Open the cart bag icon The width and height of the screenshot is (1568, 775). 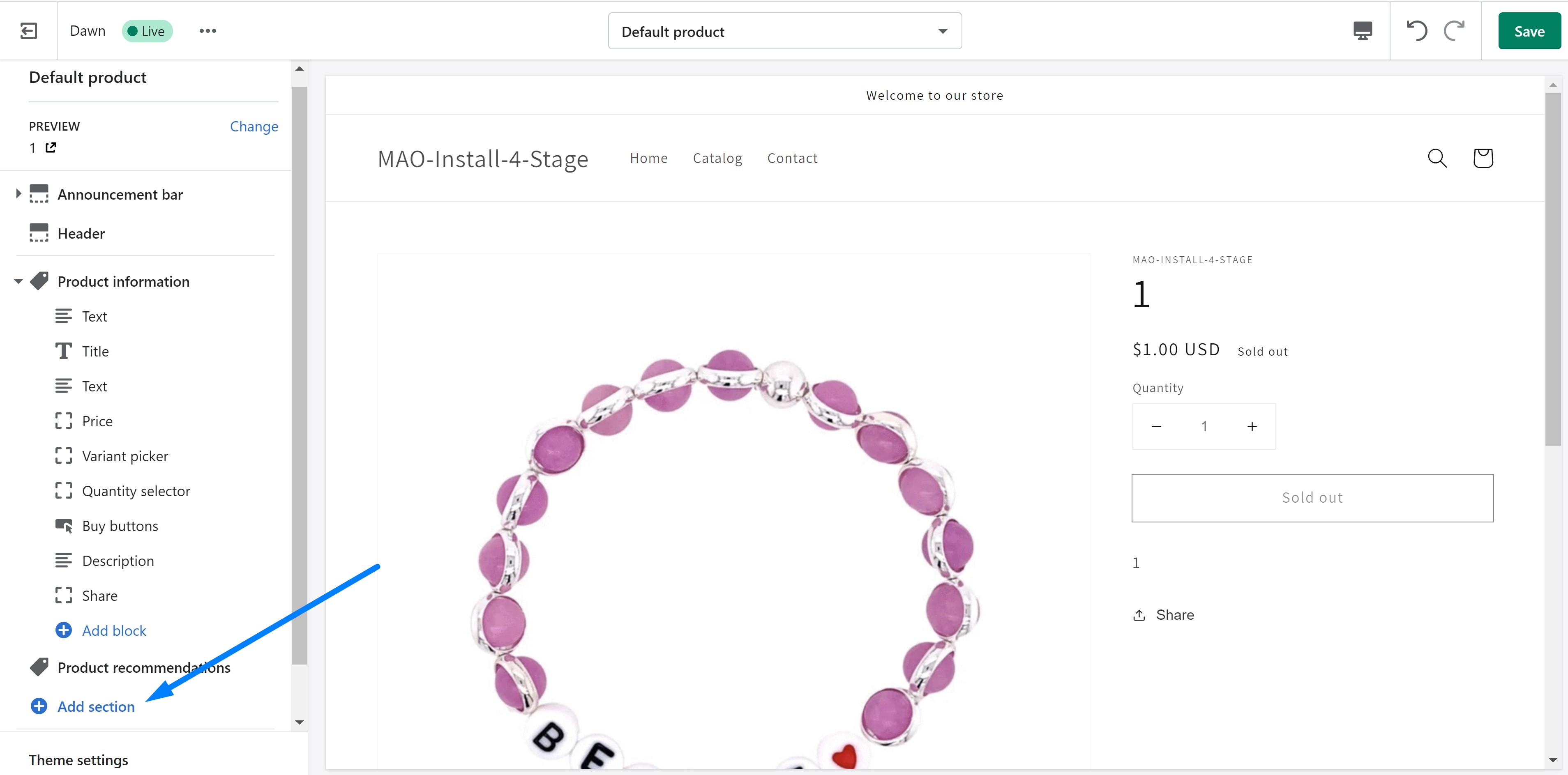coord(1483,158)
